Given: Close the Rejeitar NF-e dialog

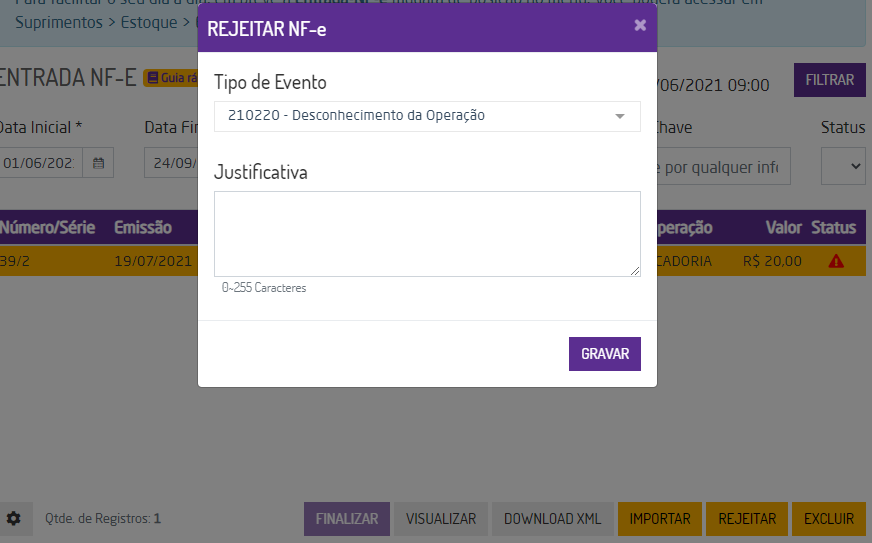Looking at the screenshot, I should (x=640, y=26).
